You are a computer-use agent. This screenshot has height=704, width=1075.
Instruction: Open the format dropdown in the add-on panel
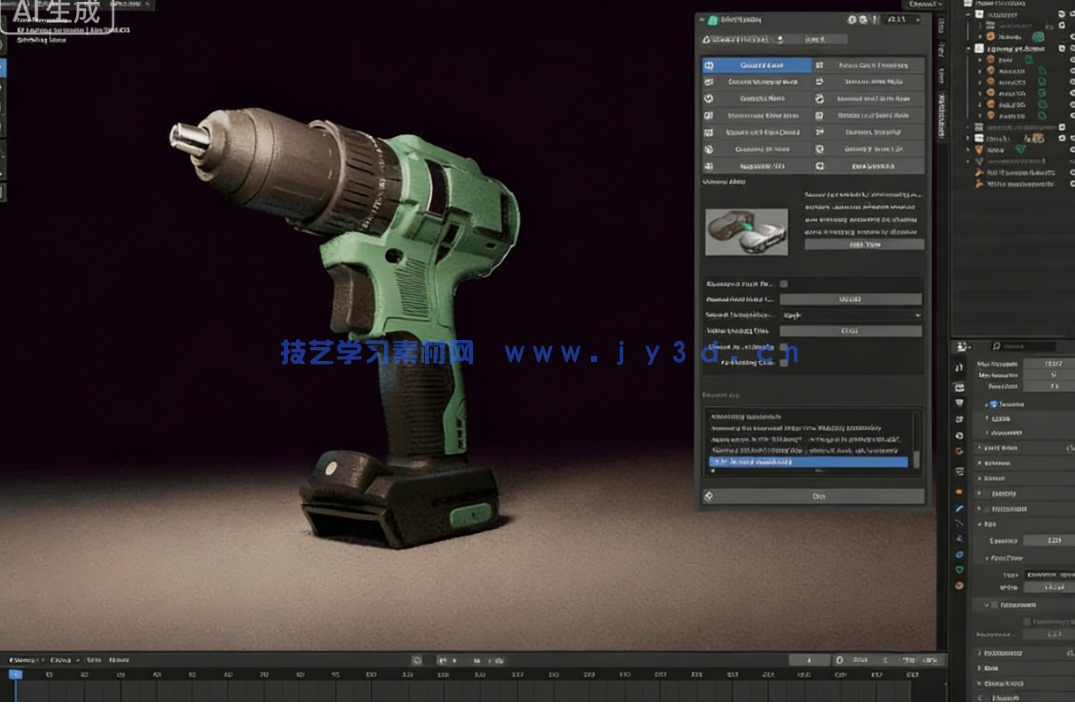tap(851, 315)
